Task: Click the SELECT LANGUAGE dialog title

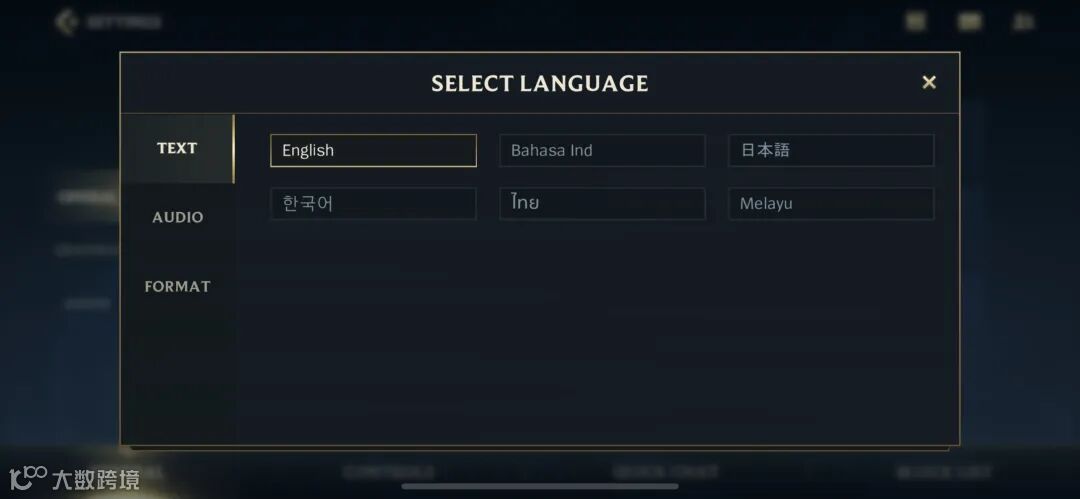Action: [x=540, y=83]
